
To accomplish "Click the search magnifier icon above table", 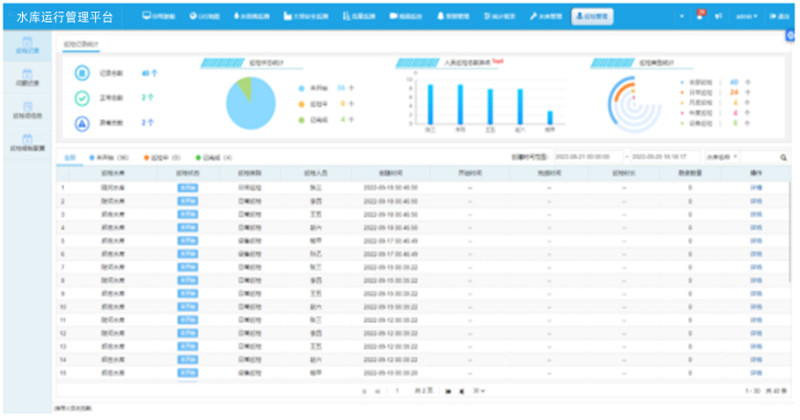I will [783, 157].
